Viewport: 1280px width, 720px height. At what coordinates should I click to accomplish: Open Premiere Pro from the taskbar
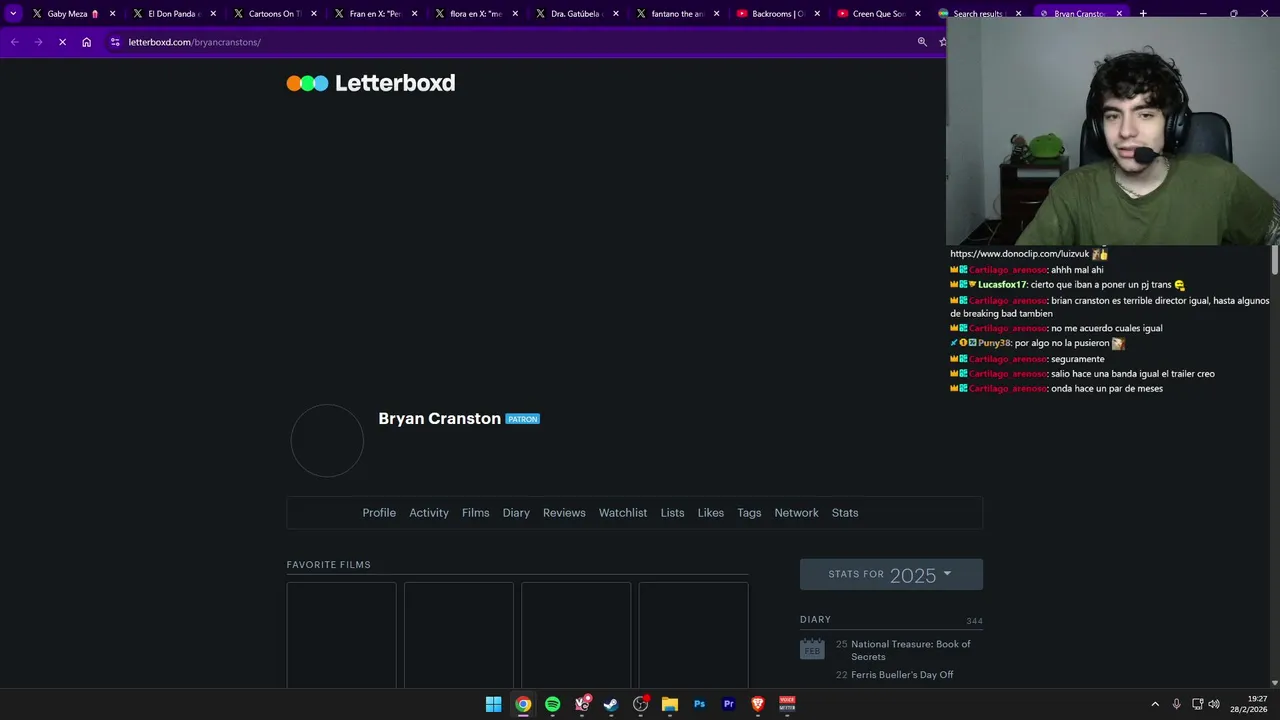coord(729,704)
